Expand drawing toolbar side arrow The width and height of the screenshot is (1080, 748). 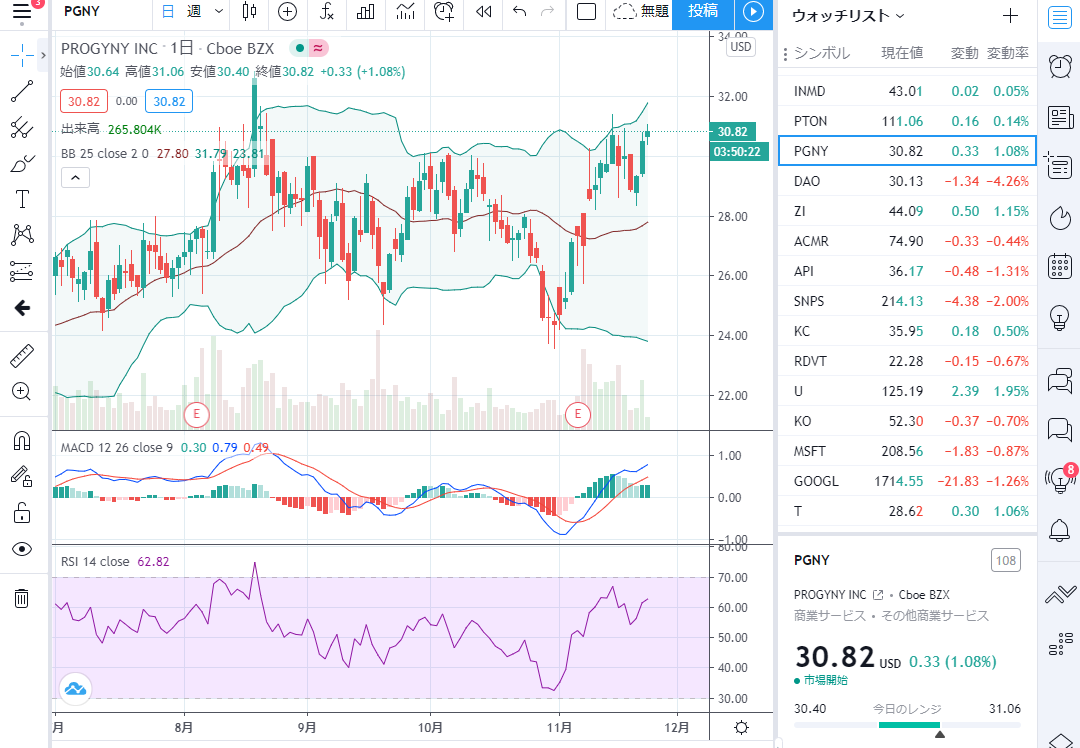click(43, 55)
